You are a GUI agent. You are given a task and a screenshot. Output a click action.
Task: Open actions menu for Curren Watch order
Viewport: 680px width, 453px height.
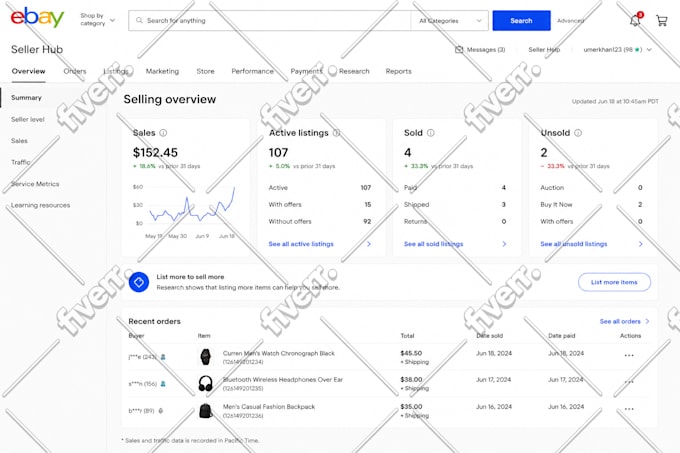629,355
